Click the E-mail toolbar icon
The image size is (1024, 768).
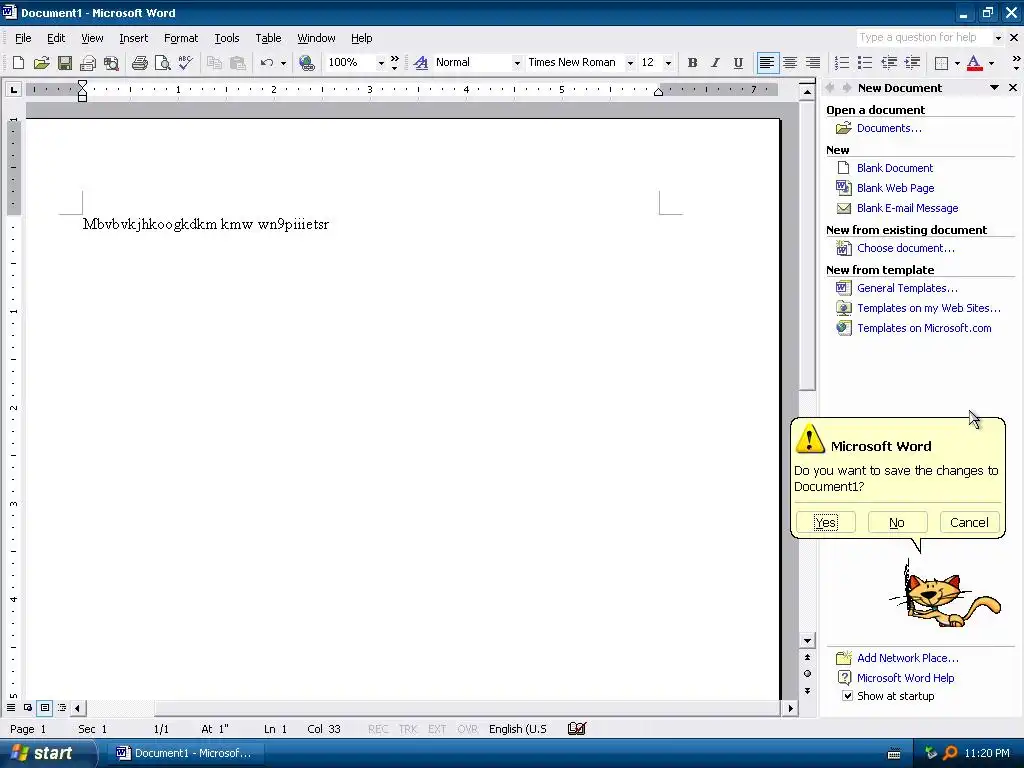(x=88, y=63)
